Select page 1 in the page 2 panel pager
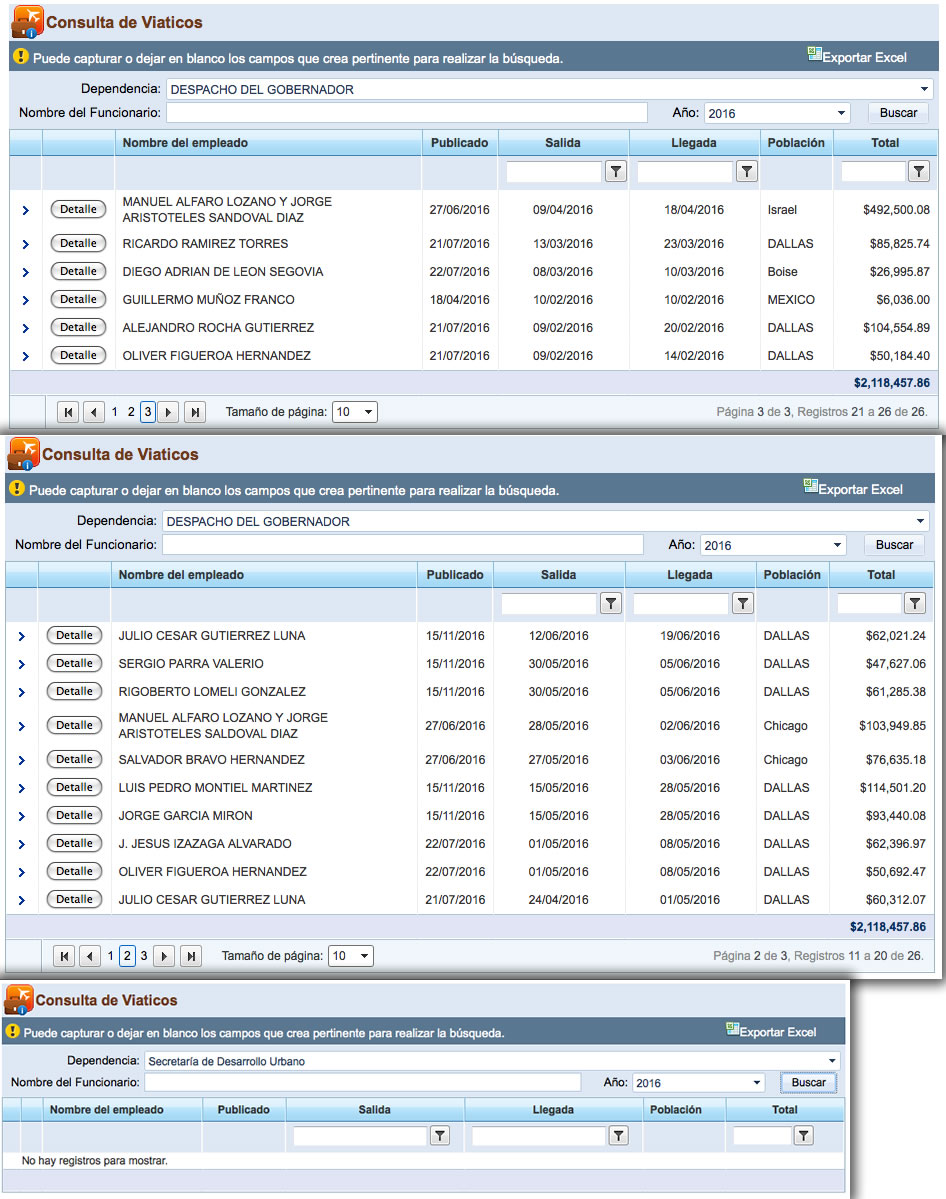946x1199 pixels. [x=111, y=956]
